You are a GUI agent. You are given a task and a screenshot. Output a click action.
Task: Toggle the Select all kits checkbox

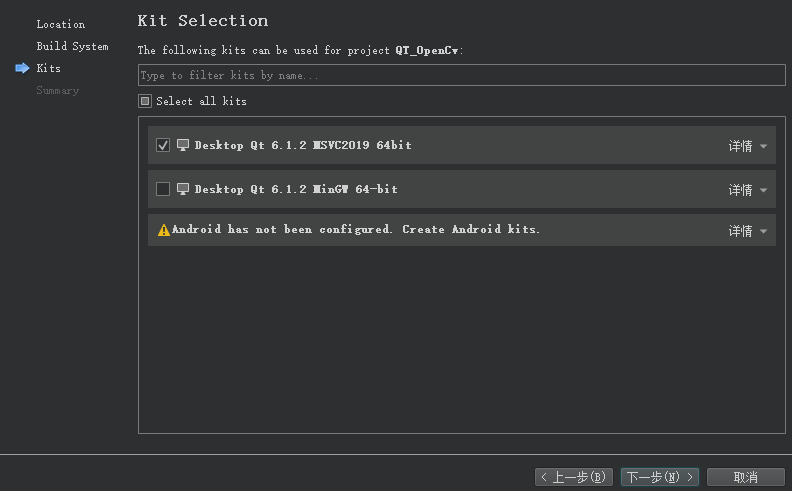[x=145, y=101]
